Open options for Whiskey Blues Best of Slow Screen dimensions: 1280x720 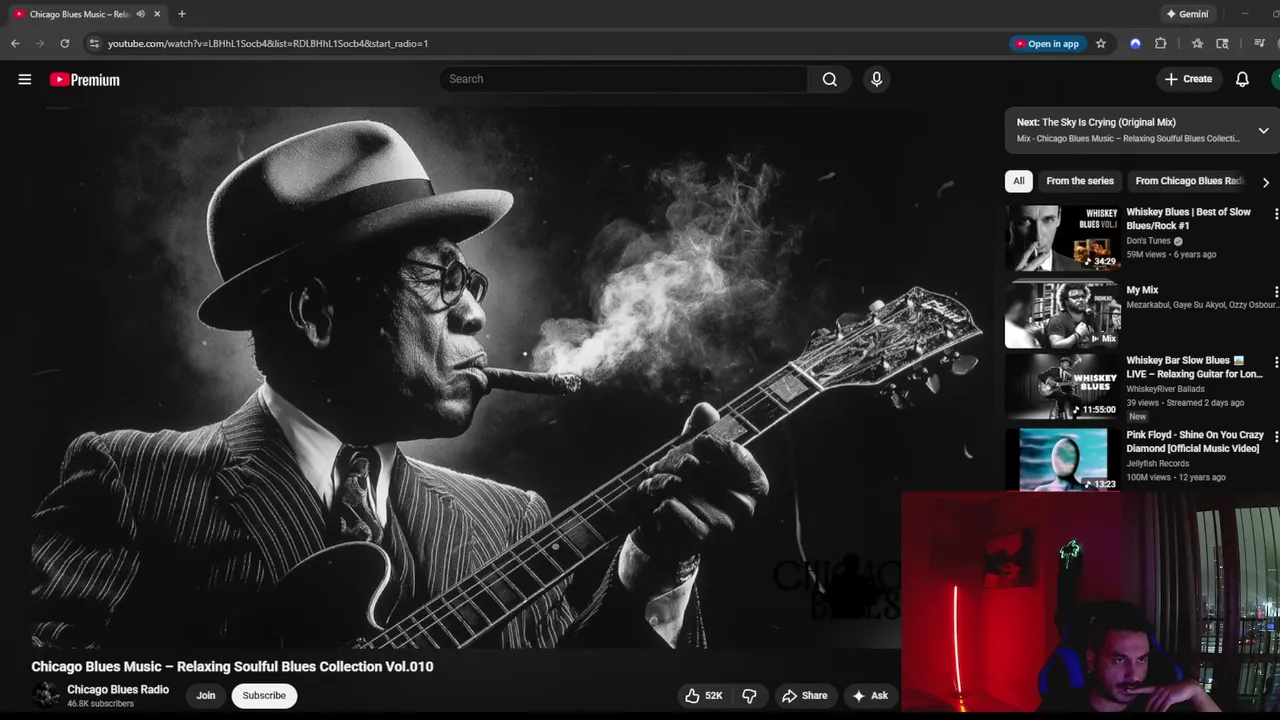click(x=1276, y=214)
